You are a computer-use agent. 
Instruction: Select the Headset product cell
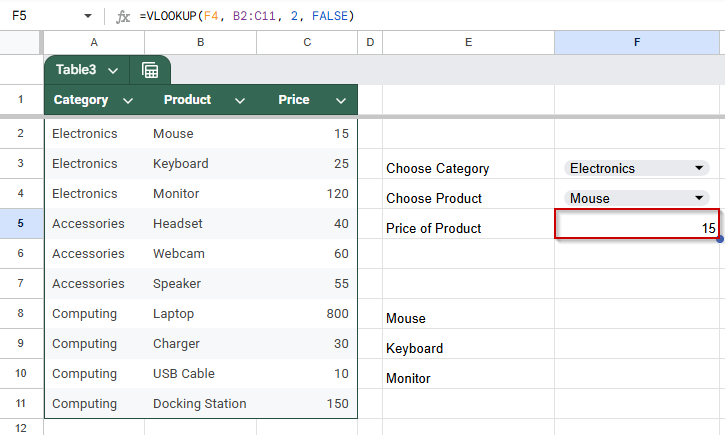tap(200, 224)
